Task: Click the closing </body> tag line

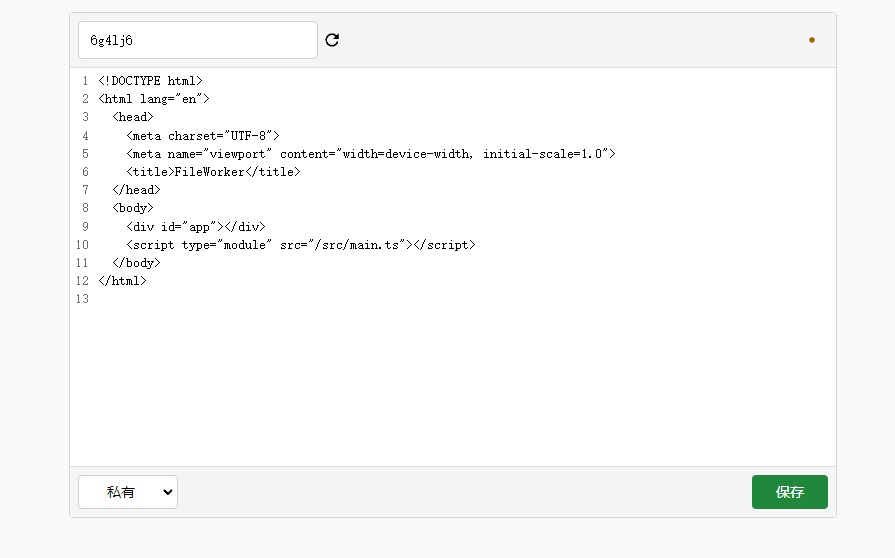Action: [136, 263]
